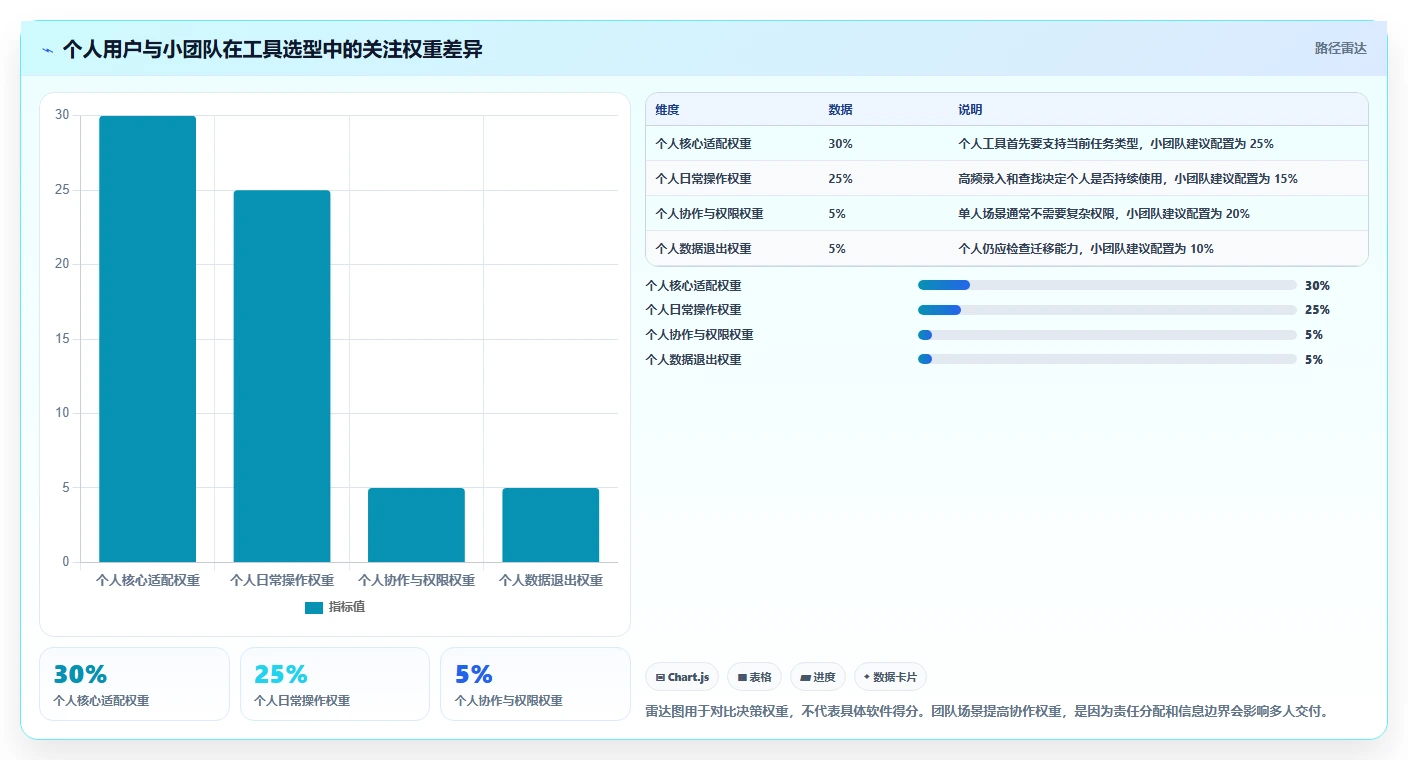The image size is (1408, 760).
Task: Click the 30% value in the table
Action: point(840,144)
